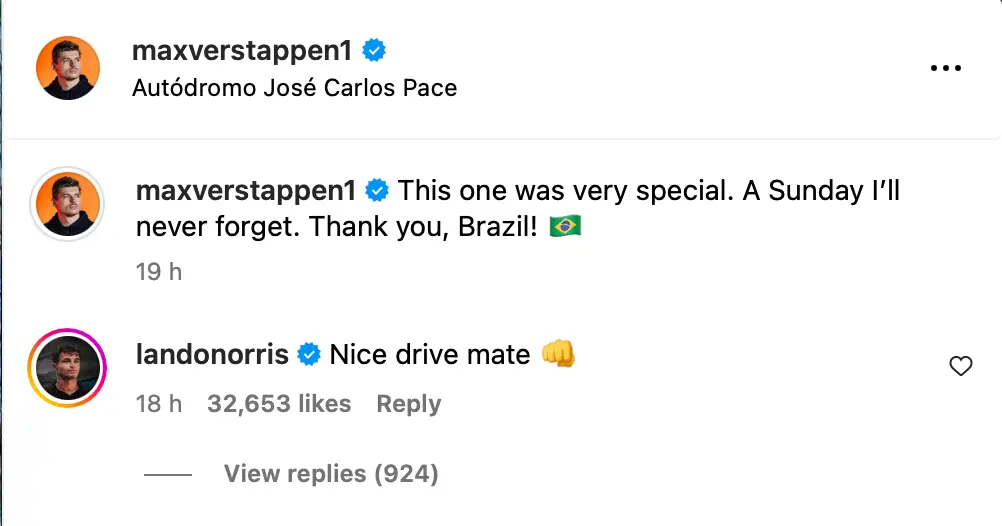Image resolution: width=1002 pixels, height=526 pixels.
Task: Show who liked via 32,653 likes
Action: 279,404
